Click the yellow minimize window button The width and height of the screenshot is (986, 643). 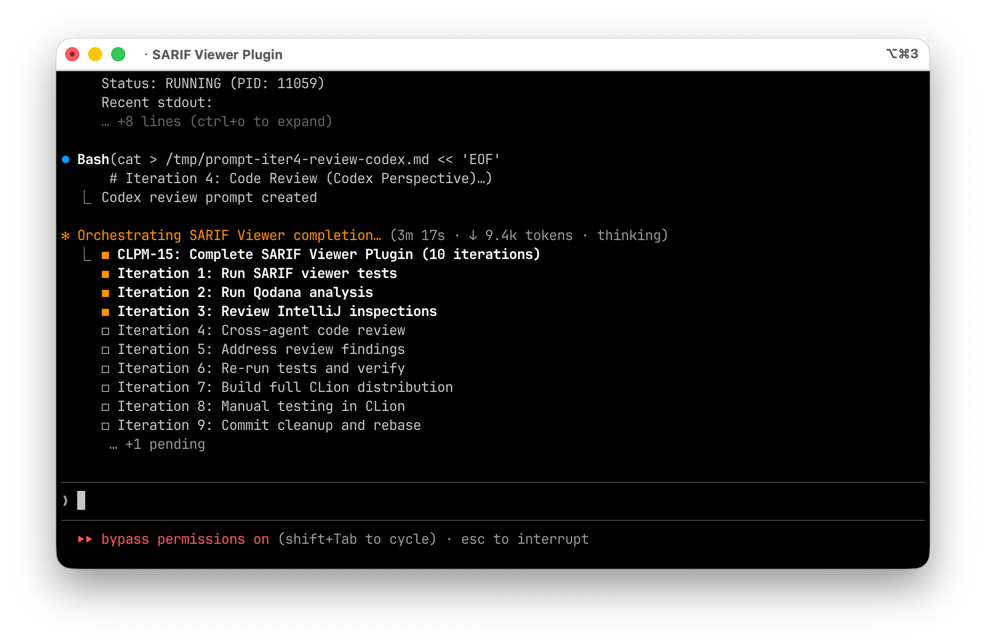[x=95, y=55]
